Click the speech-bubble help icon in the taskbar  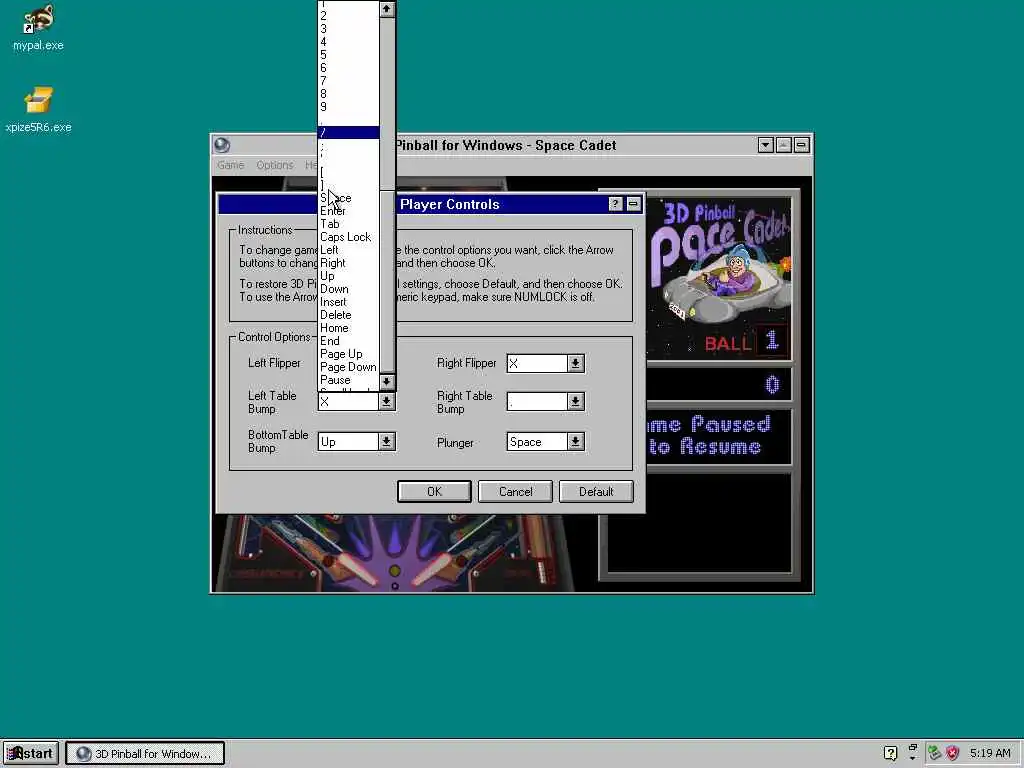click(x=890, y=753)
